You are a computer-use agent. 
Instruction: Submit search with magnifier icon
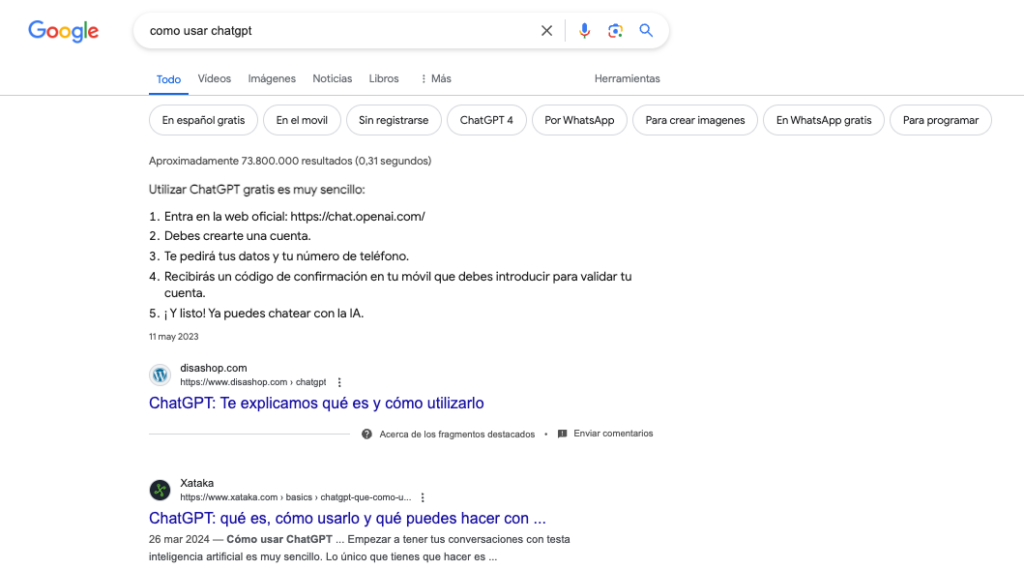646,30
